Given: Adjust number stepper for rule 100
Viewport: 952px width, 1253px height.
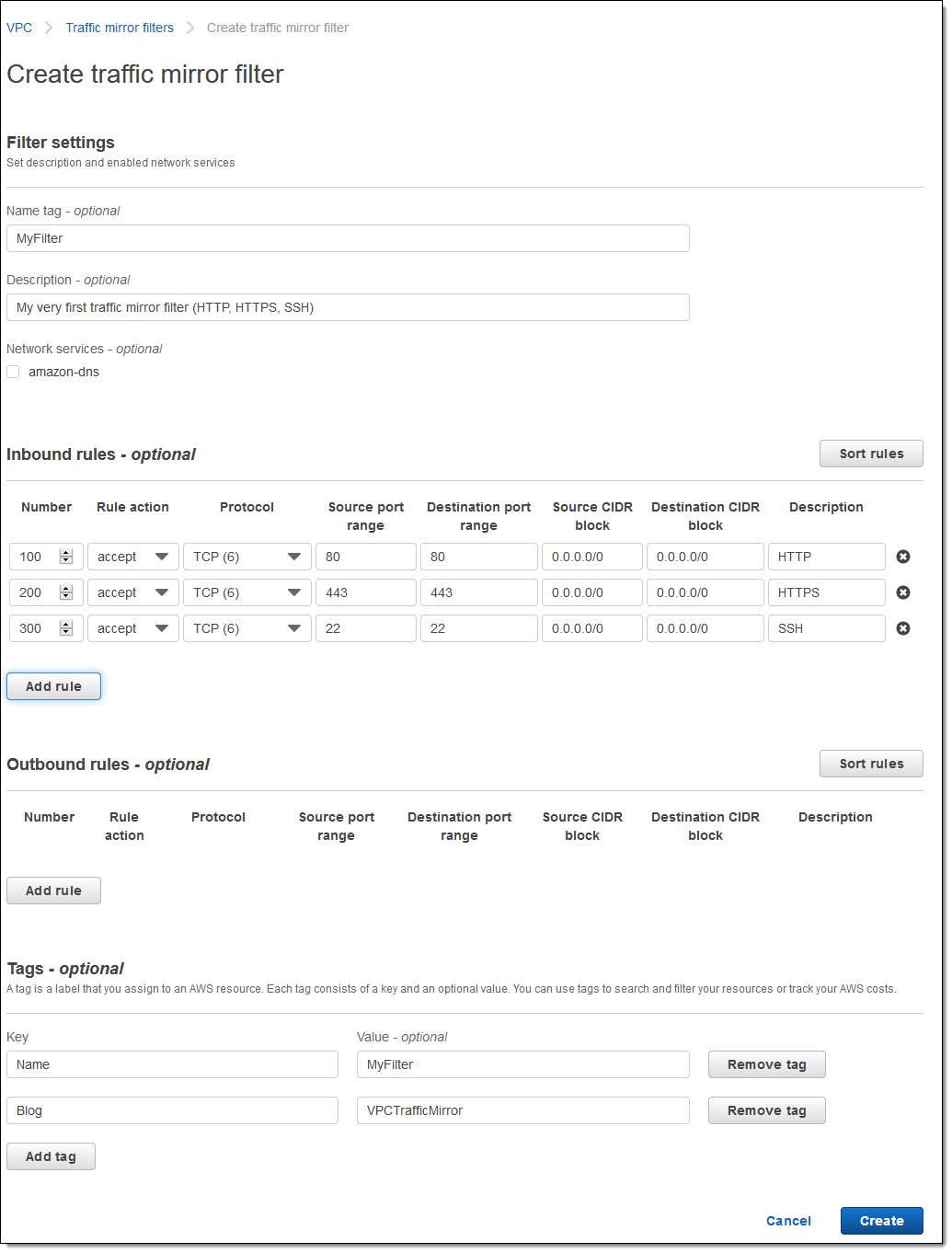Looking at the screenshot, I should pyautogui.click(x=65, y=557).
